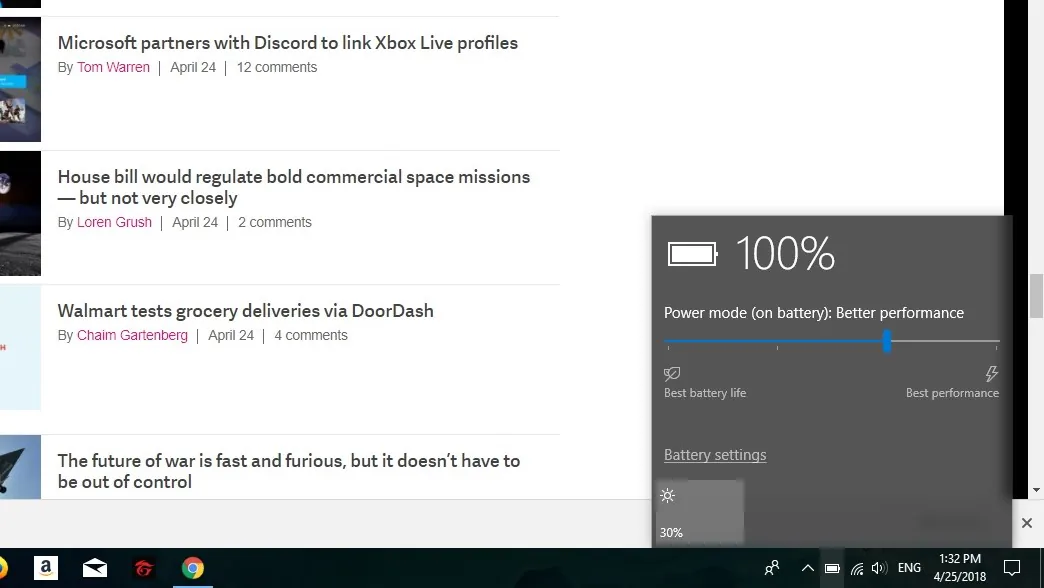Click the Best battery life leaf icon
The height and width of the screenshot is (588, 1044).
coord(672,374)
